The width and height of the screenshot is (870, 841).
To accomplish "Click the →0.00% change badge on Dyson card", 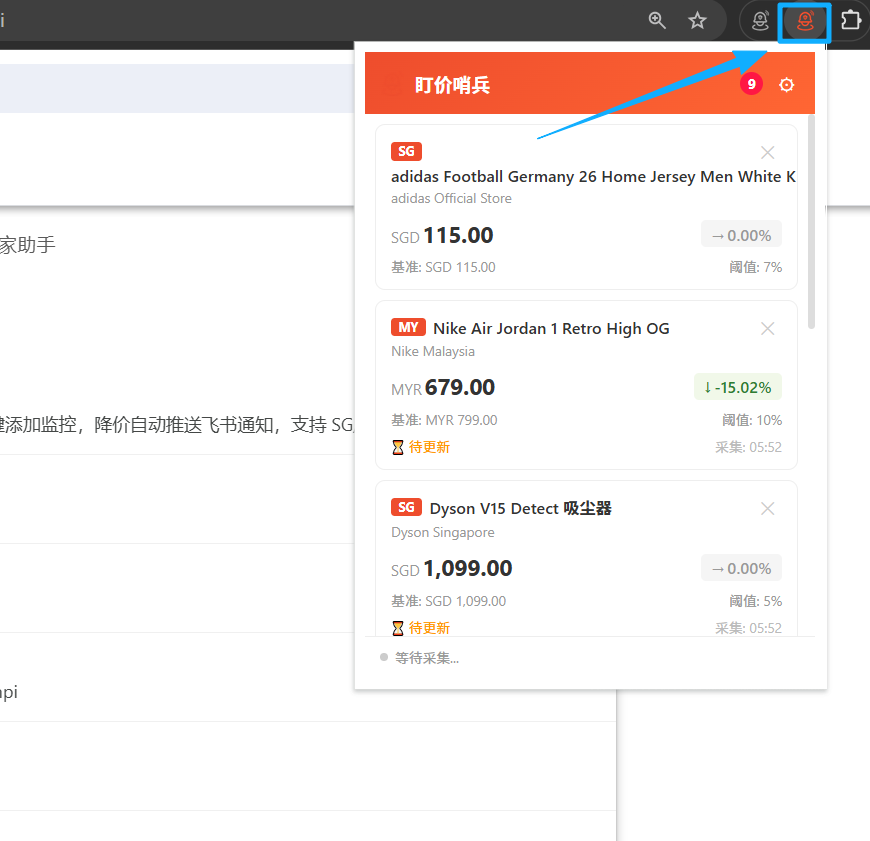I will (x=741, y=568).
